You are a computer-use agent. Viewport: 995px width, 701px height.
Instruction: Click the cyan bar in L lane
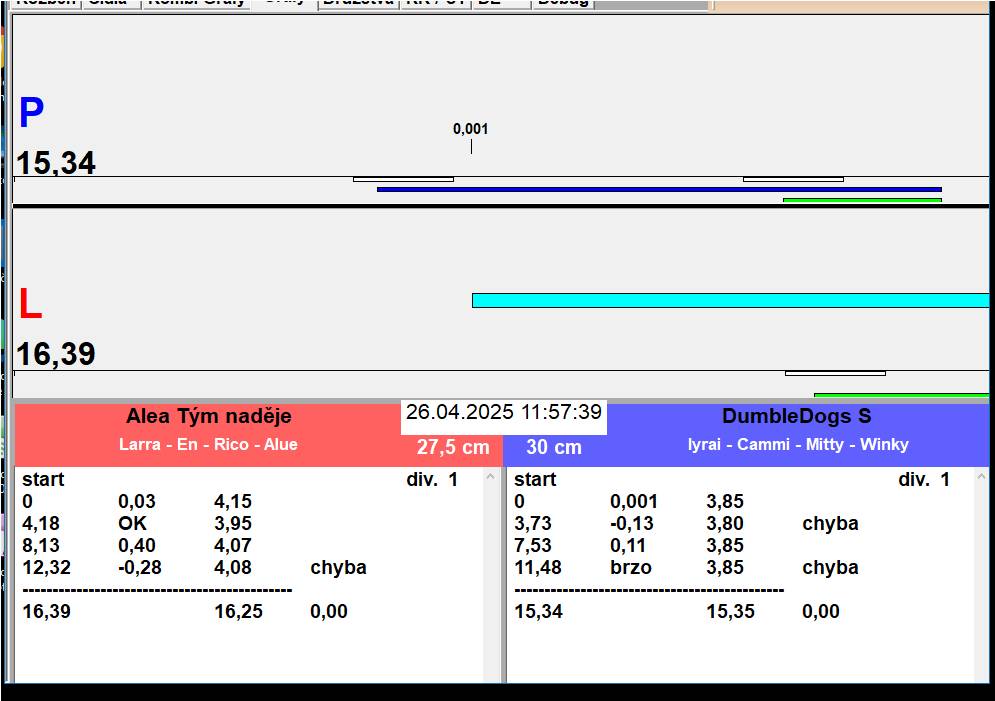coord(730,300)
